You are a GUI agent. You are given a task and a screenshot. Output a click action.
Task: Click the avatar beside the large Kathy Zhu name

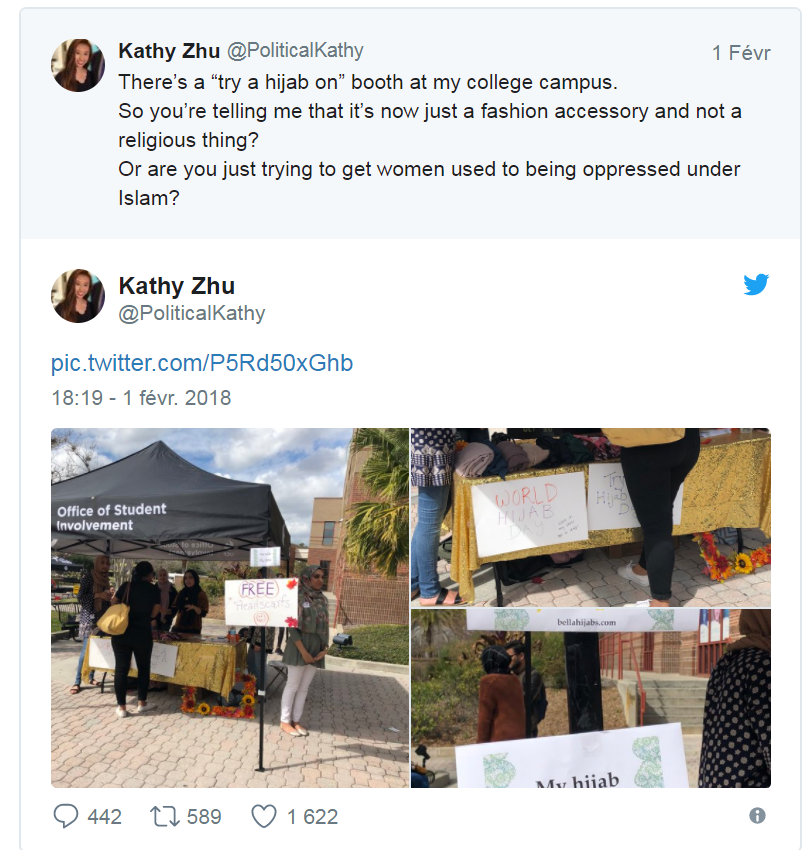78,296
